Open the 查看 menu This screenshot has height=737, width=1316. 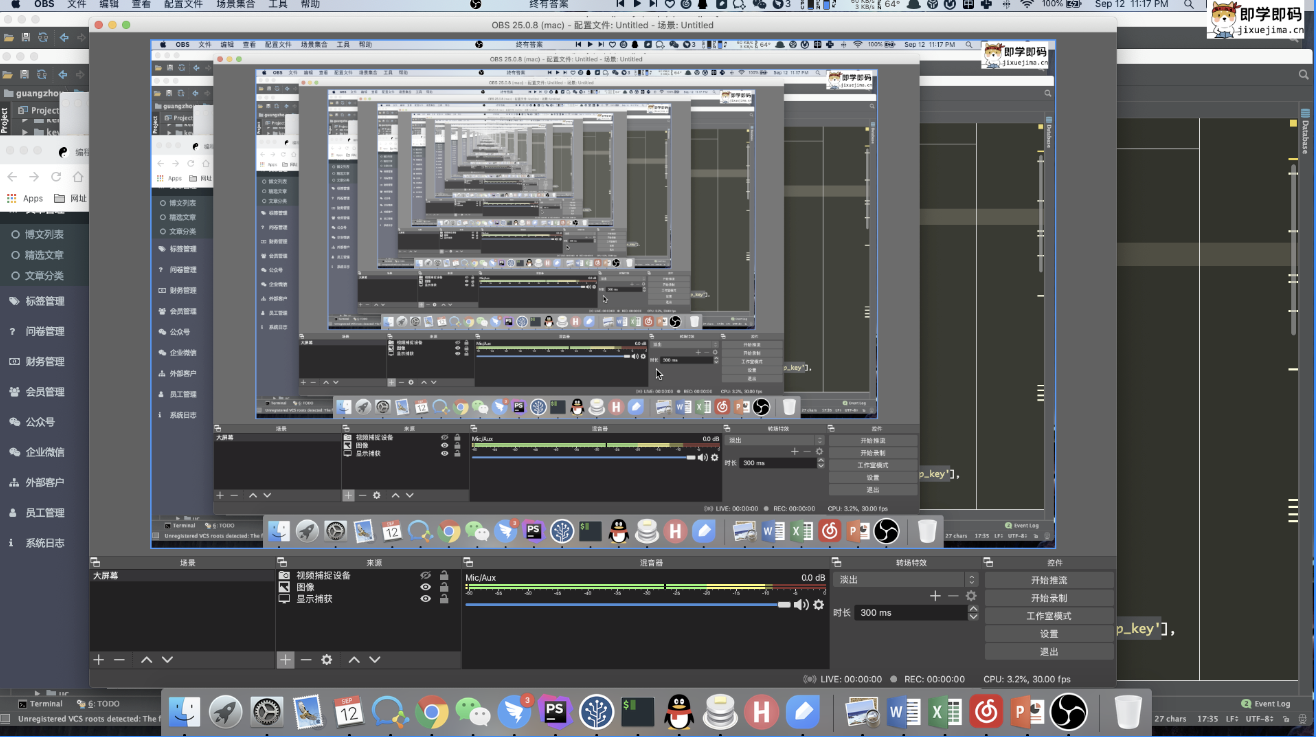click(x=141, y=5)
